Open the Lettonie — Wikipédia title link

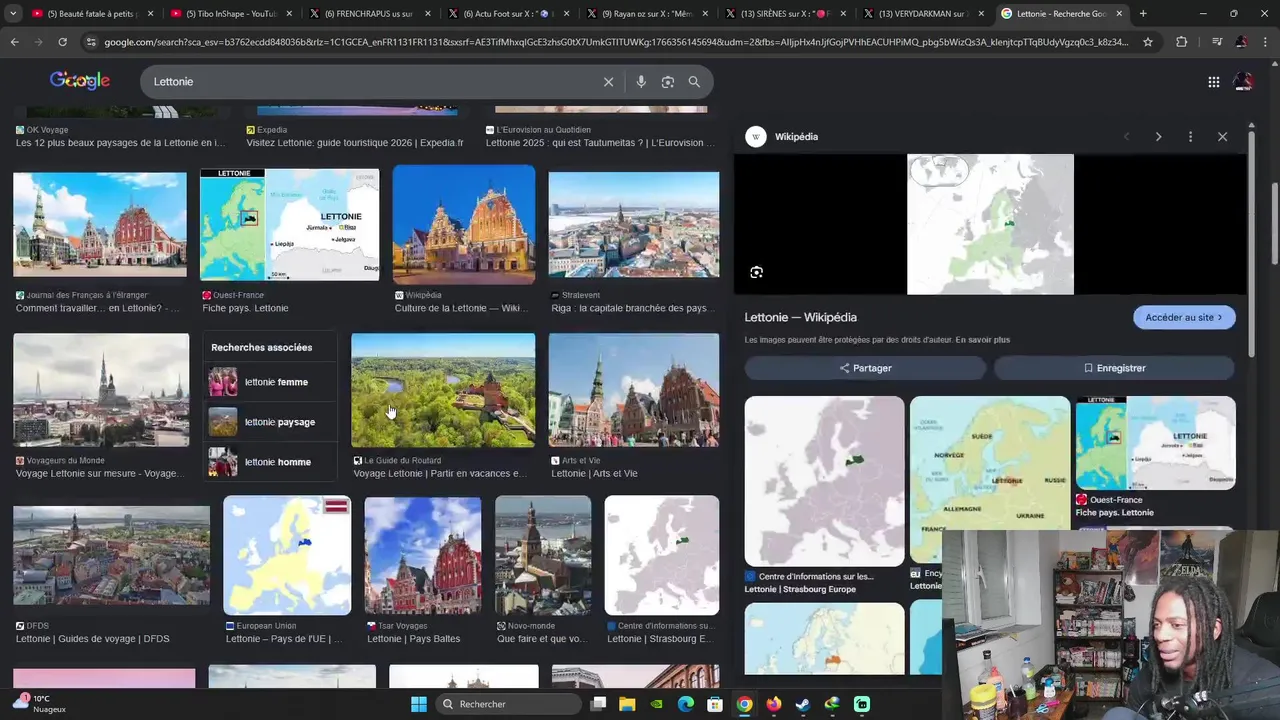(800, 317)
